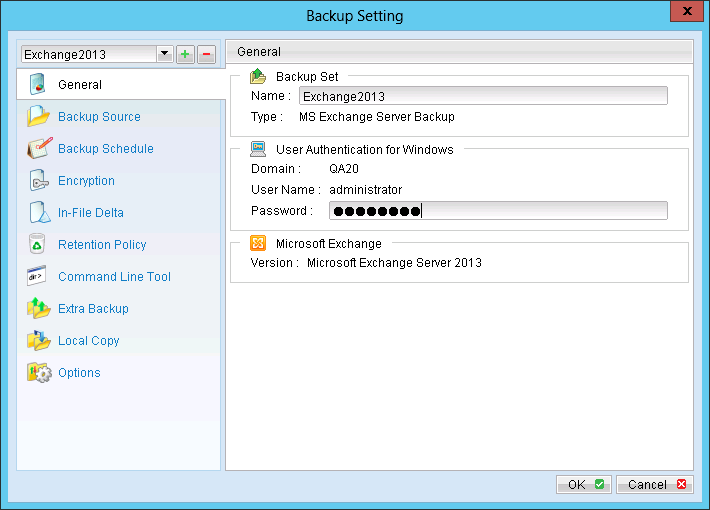Click the In-File Delta icon
Screen dimensions: 710x510
(x=39, y=213)
